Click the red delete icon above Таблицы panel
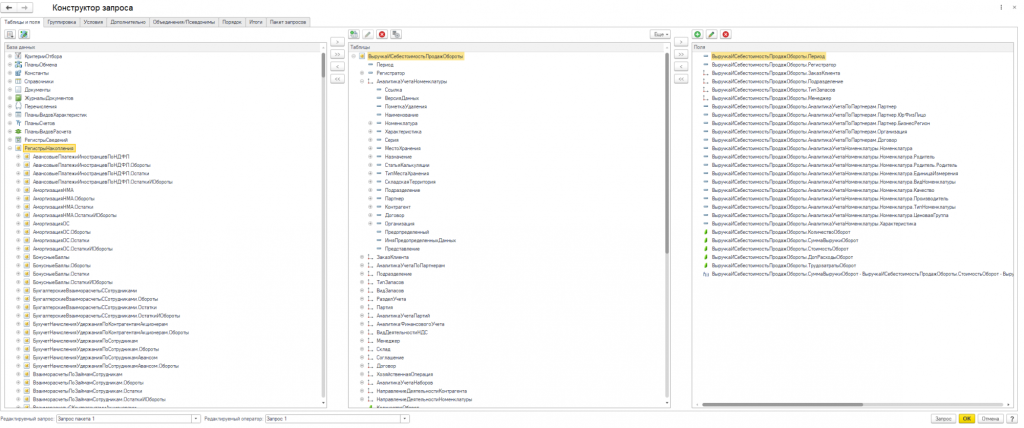The height and width of the screenshot is (428, 1024). click(x=382, y=34)
